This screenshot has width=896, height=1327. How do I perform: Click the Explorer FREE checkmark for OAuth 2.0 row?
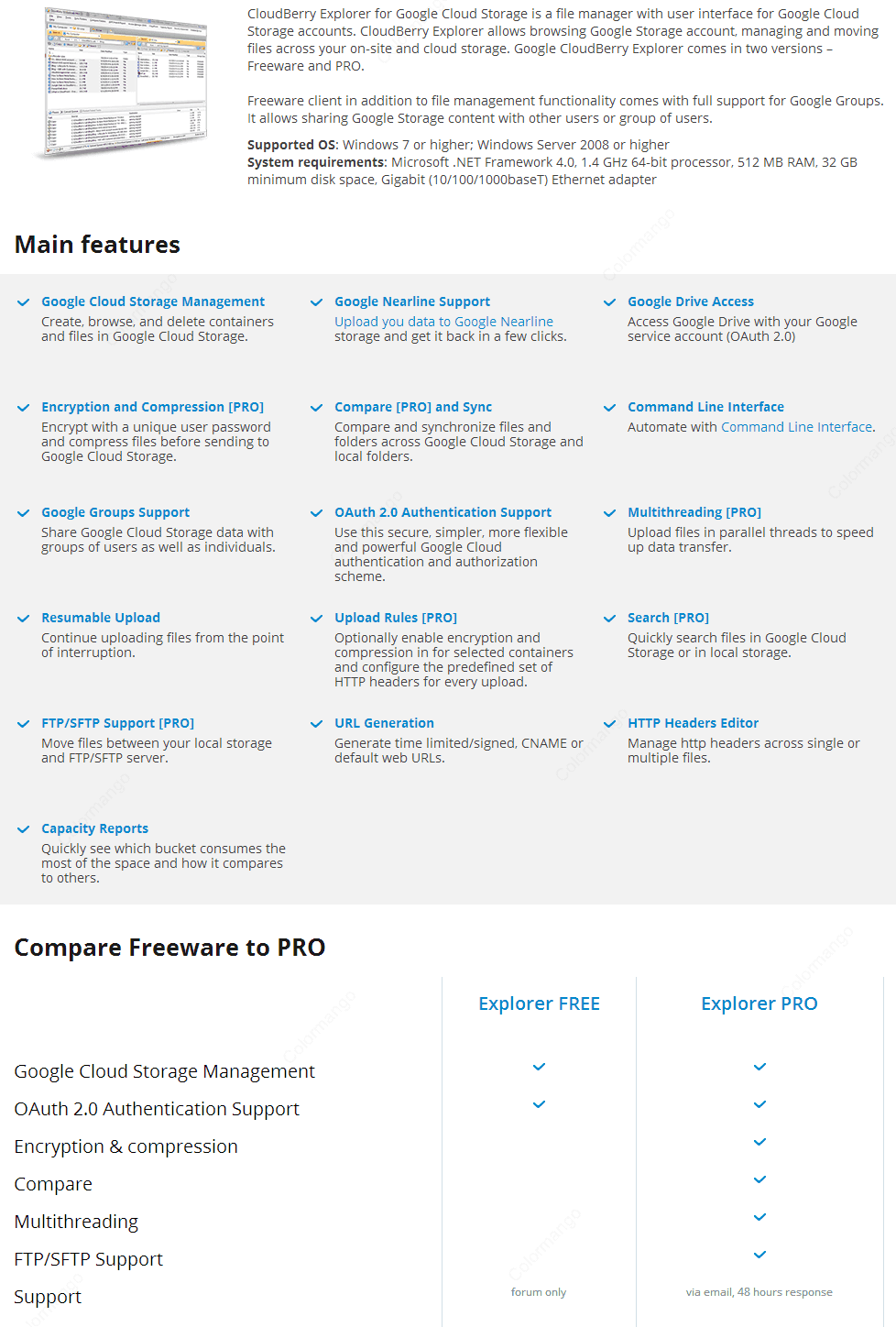pos(540,1104)
